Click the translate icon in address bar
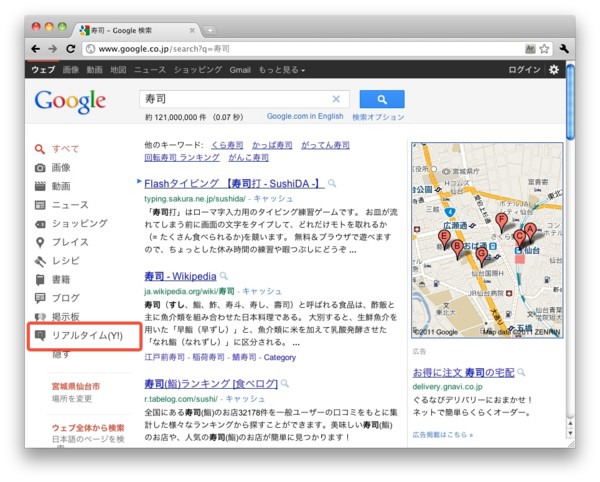The width and height of the screenshot is (600, 482). pyautogui.click(x=530, y=49)
